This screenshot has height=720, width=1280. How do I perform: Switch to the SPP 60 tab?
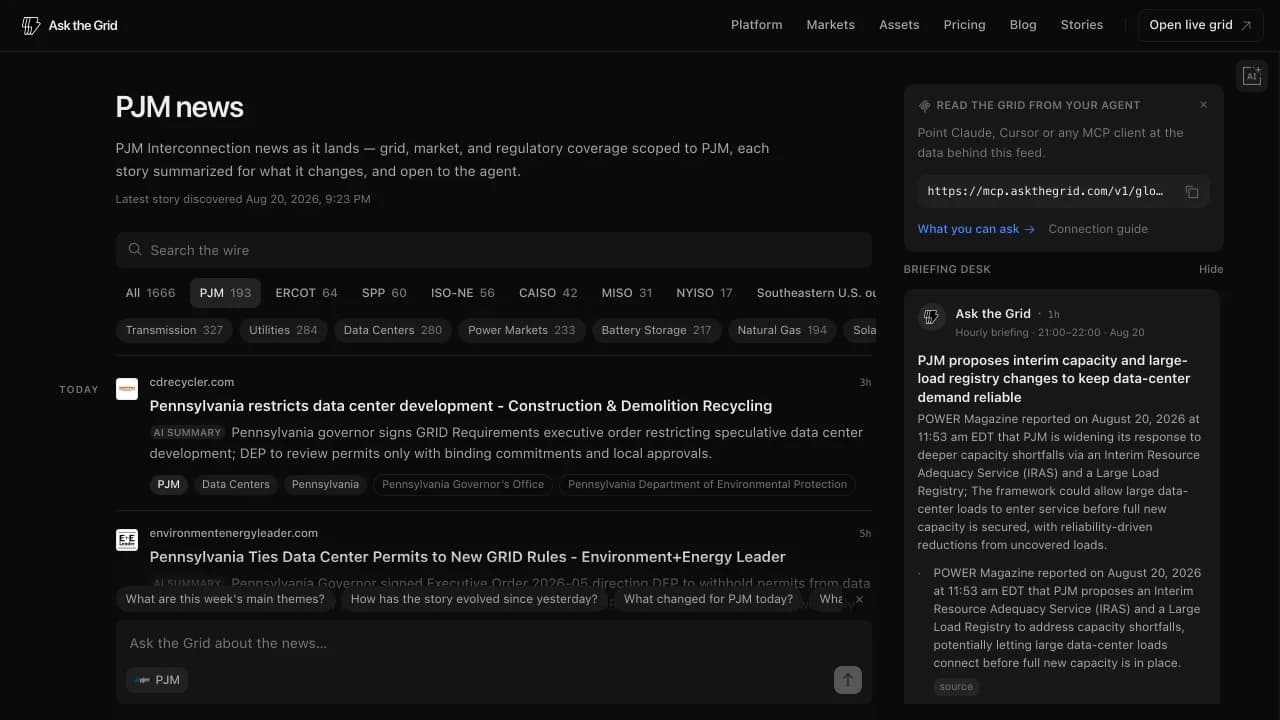384,293
